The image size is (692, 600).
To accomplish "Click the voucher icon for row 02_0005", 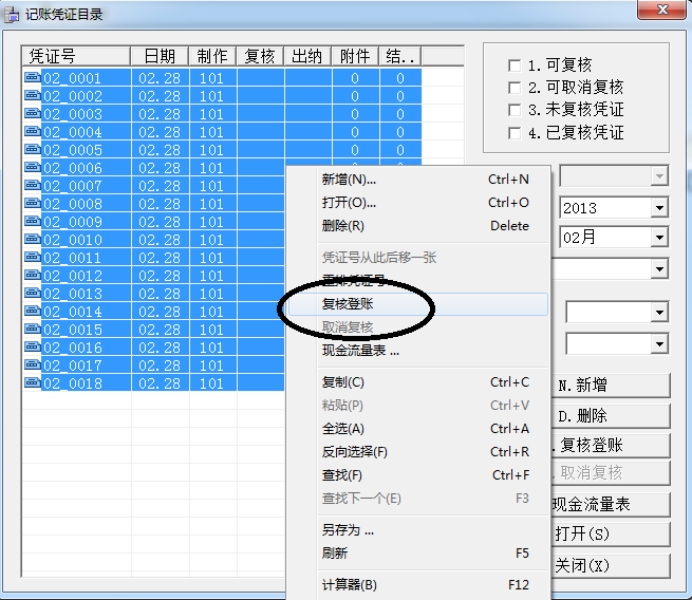I will pos(32,150).
